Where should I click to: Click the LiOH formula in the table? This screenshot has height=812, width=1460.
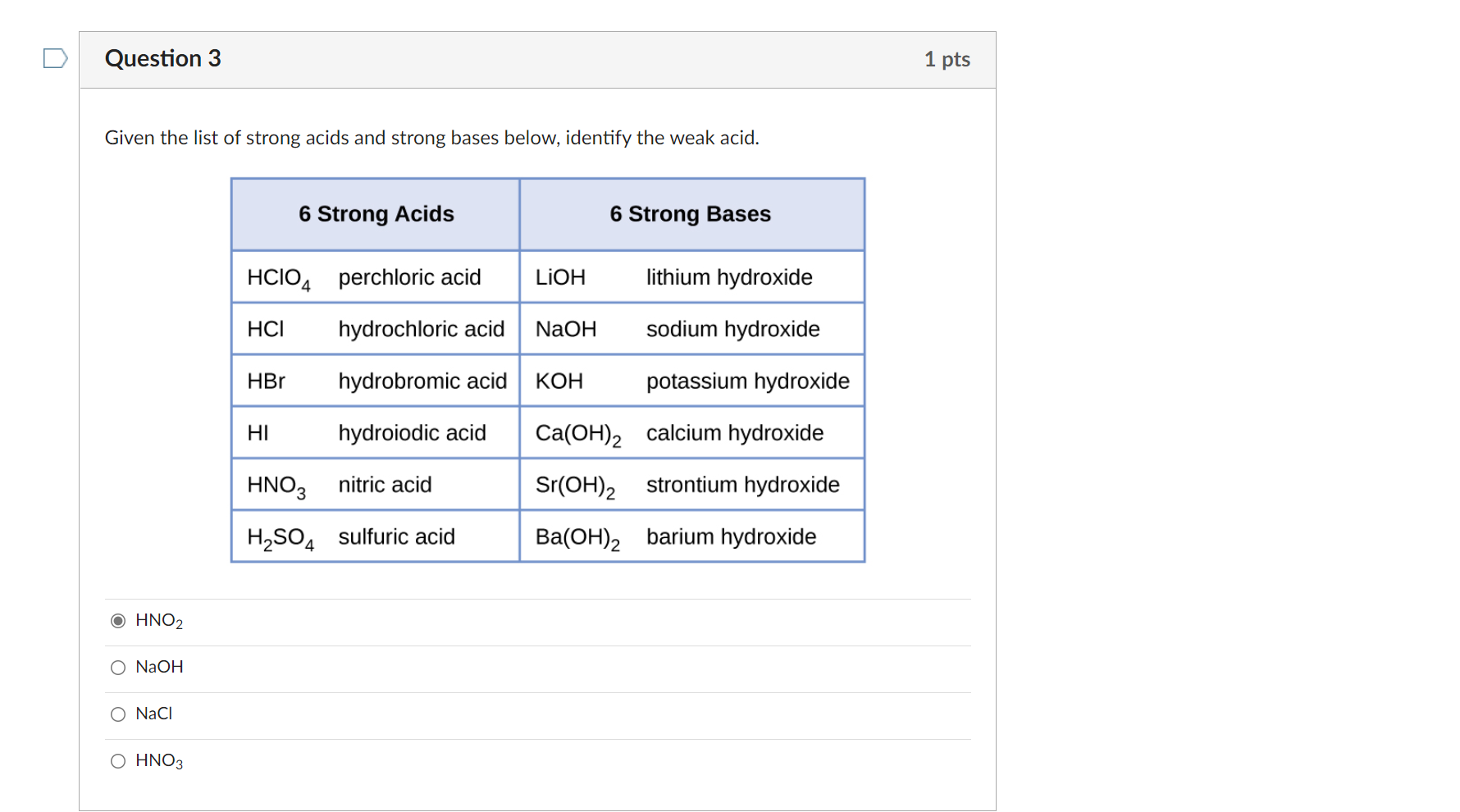(560, 277)
